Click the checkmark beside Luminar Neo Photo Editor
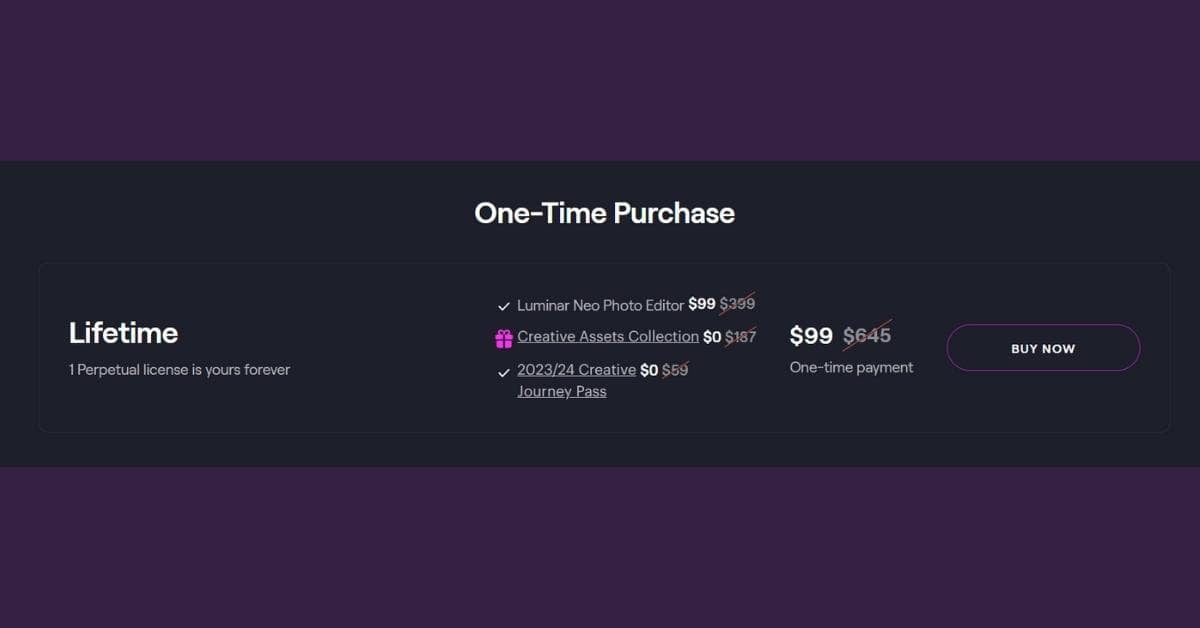The height and width of the screenshot is (628, 1200). point(504,305)
